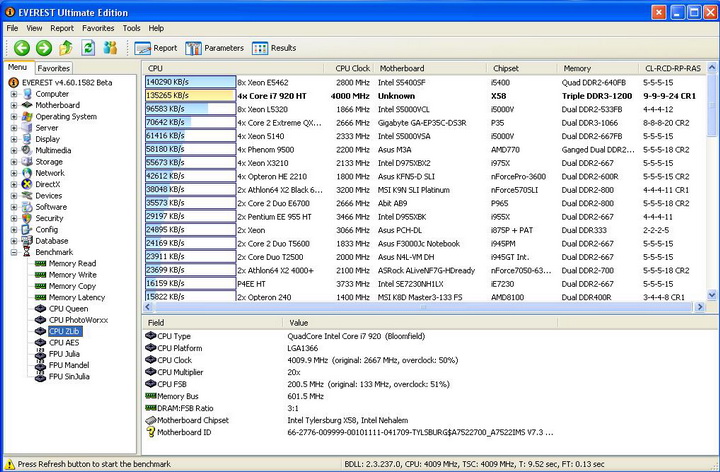The height and width of the screenshot is (472, 720).
Task: Expand the Operating System node
Action: pos(14,117)
